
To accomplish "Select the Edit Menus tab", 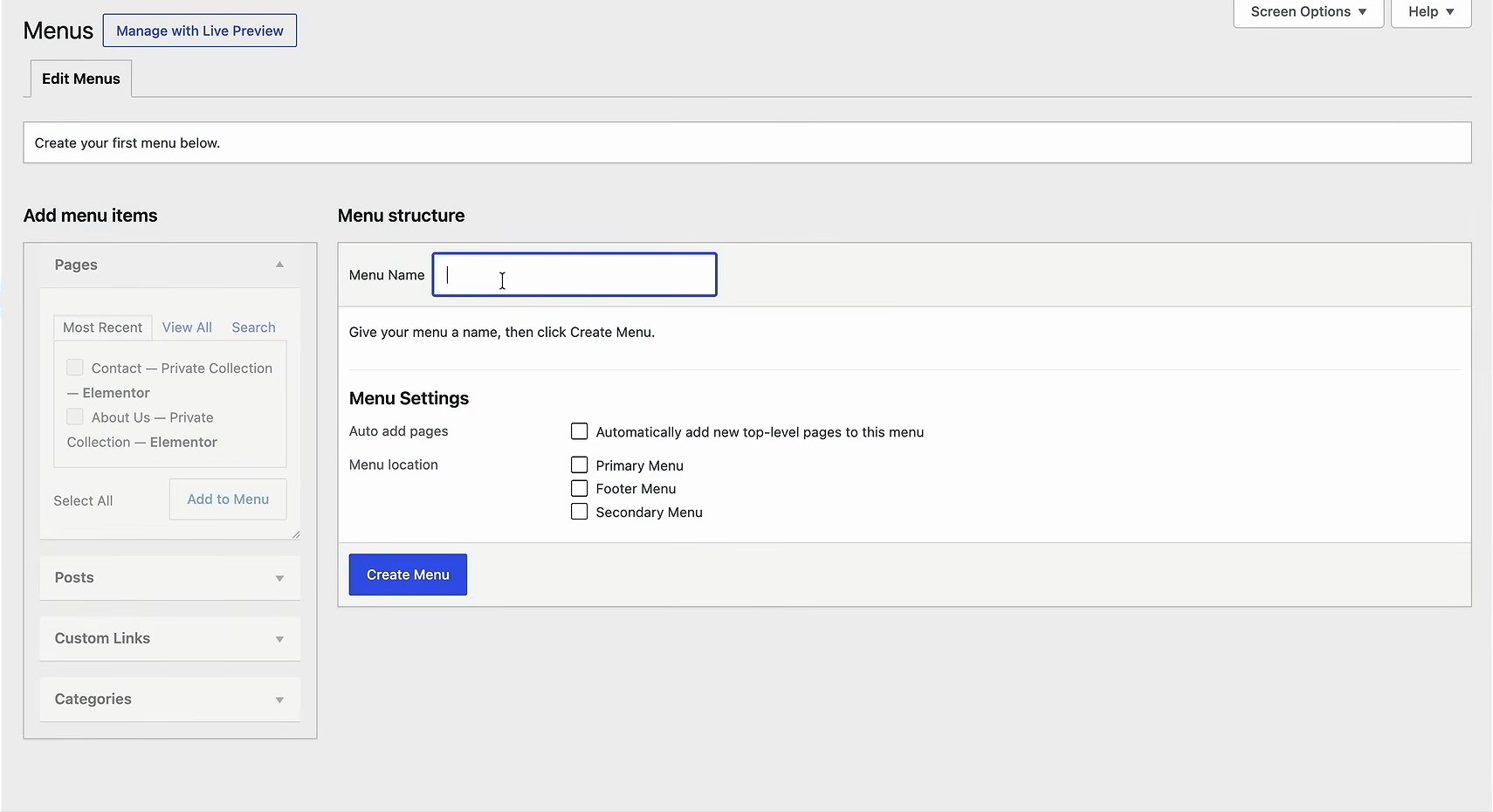I will coord(81,79).
